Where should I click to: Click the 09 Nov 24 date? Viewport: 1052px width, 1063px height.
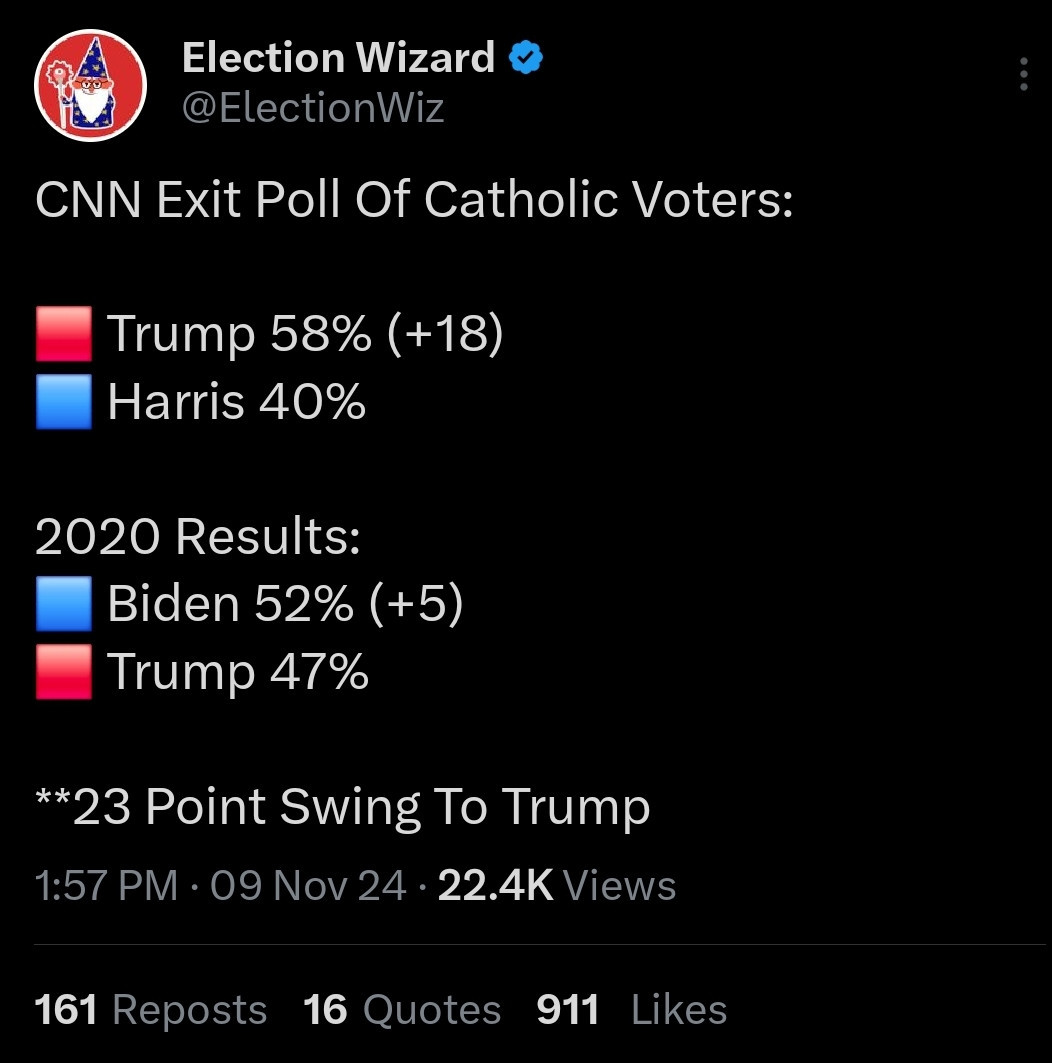[x=308, y=885]
